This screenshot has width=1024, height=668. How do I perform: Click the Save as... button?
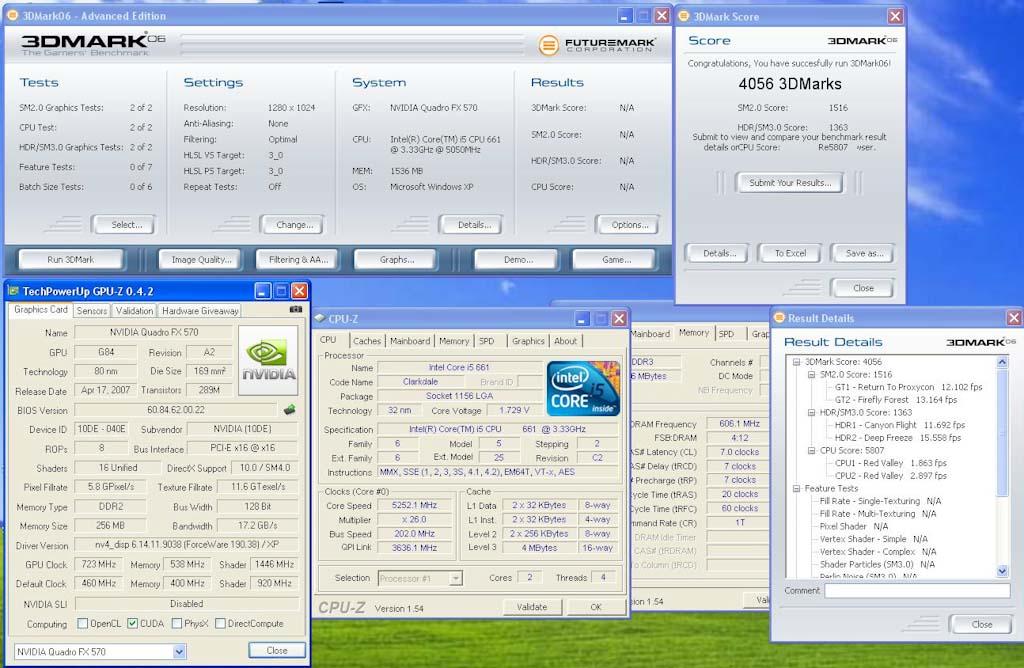point(863,253)
